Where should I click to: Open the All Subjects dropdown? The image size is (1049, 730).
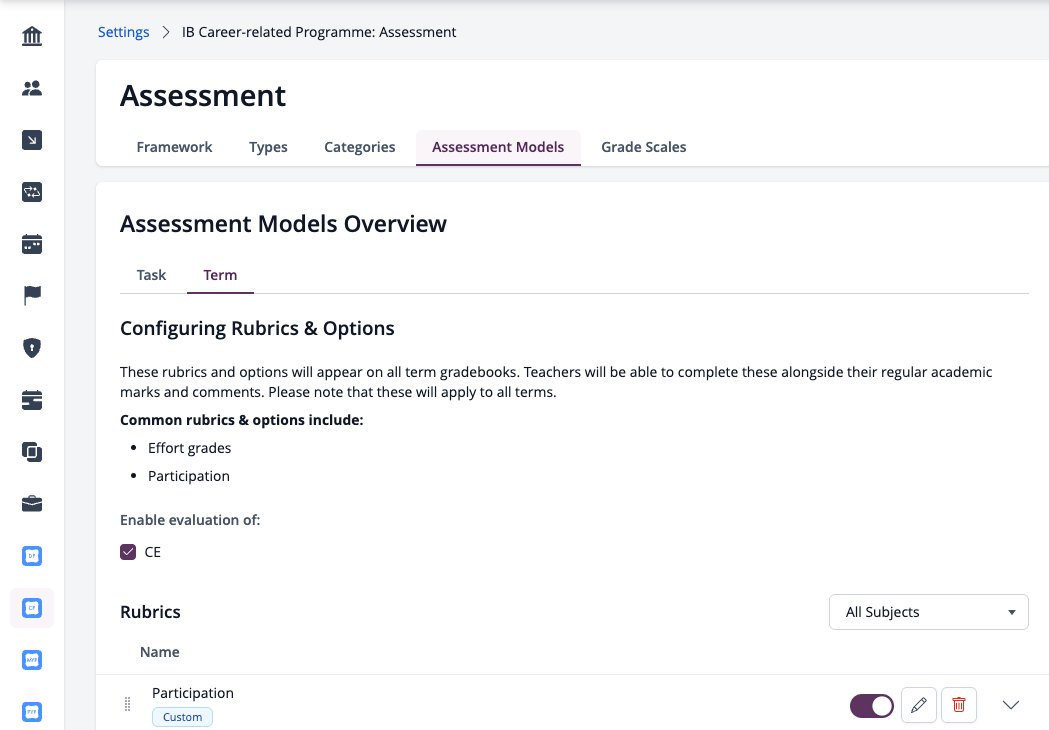pos(929,612)
